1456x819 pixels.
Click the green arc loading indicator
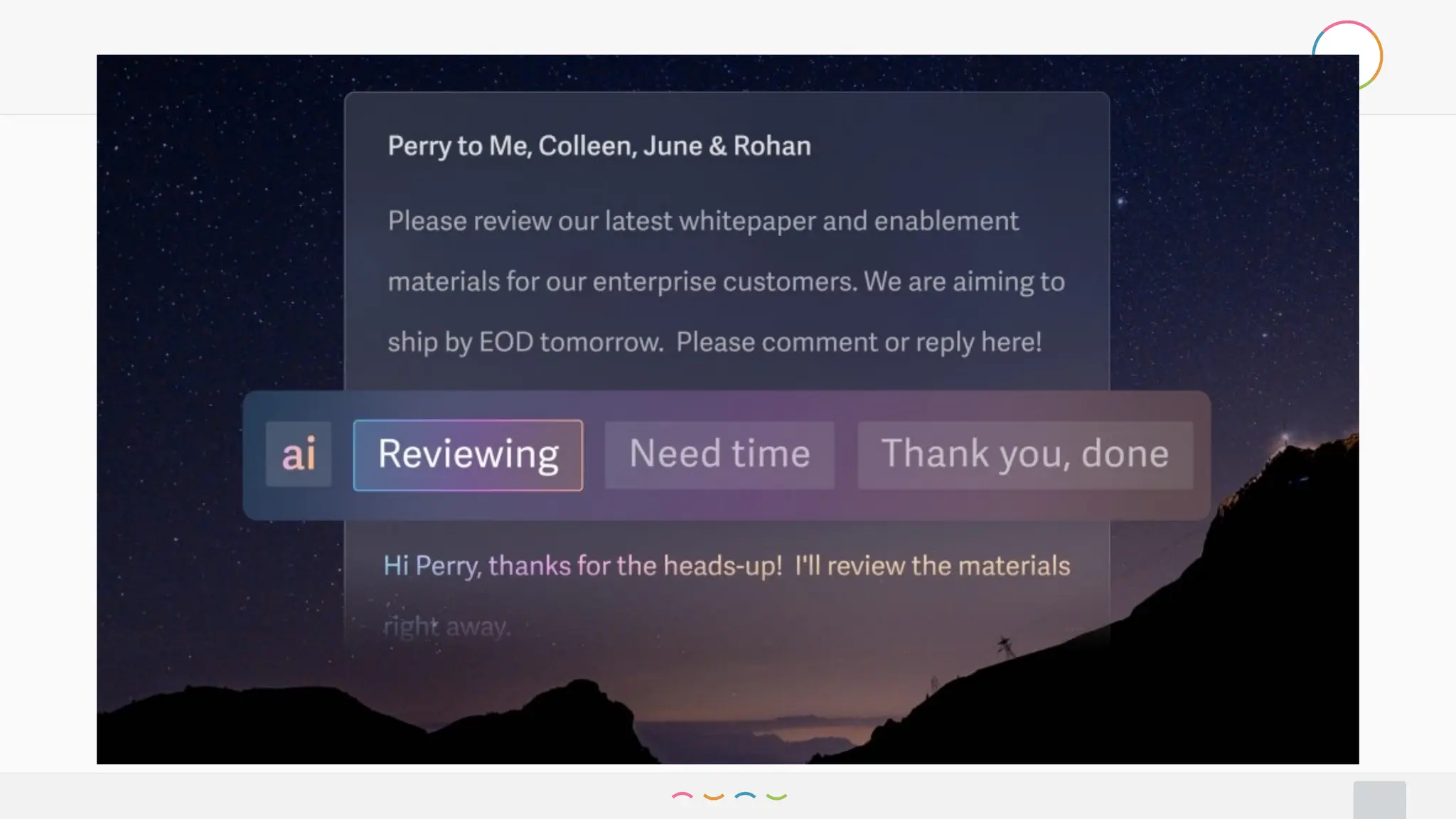(x=776, y=796)
